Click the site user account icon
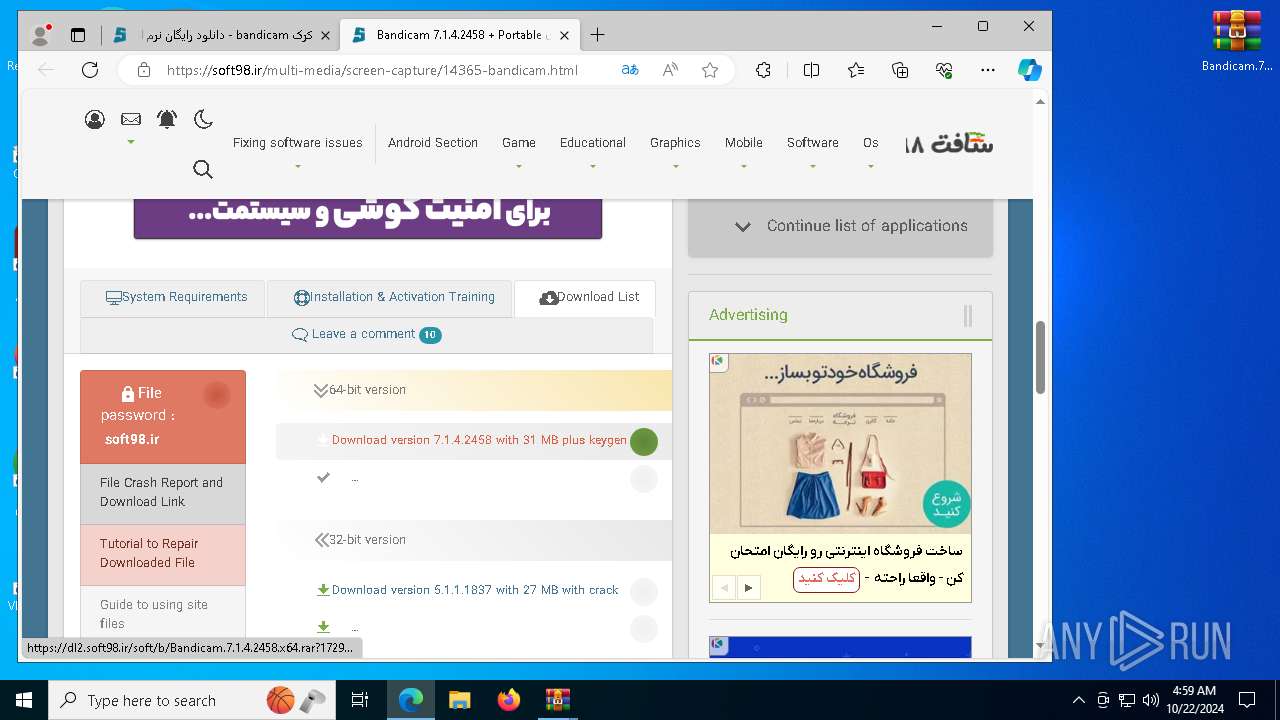Viewport: 1280px width, 720px height. pyautogui.click(x=95, y=120)
